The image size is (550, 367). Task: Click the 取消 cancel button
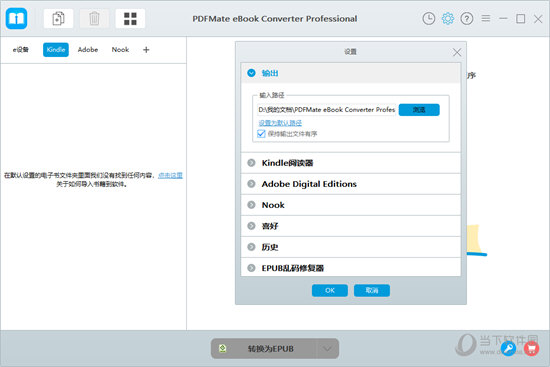point(372,291)
